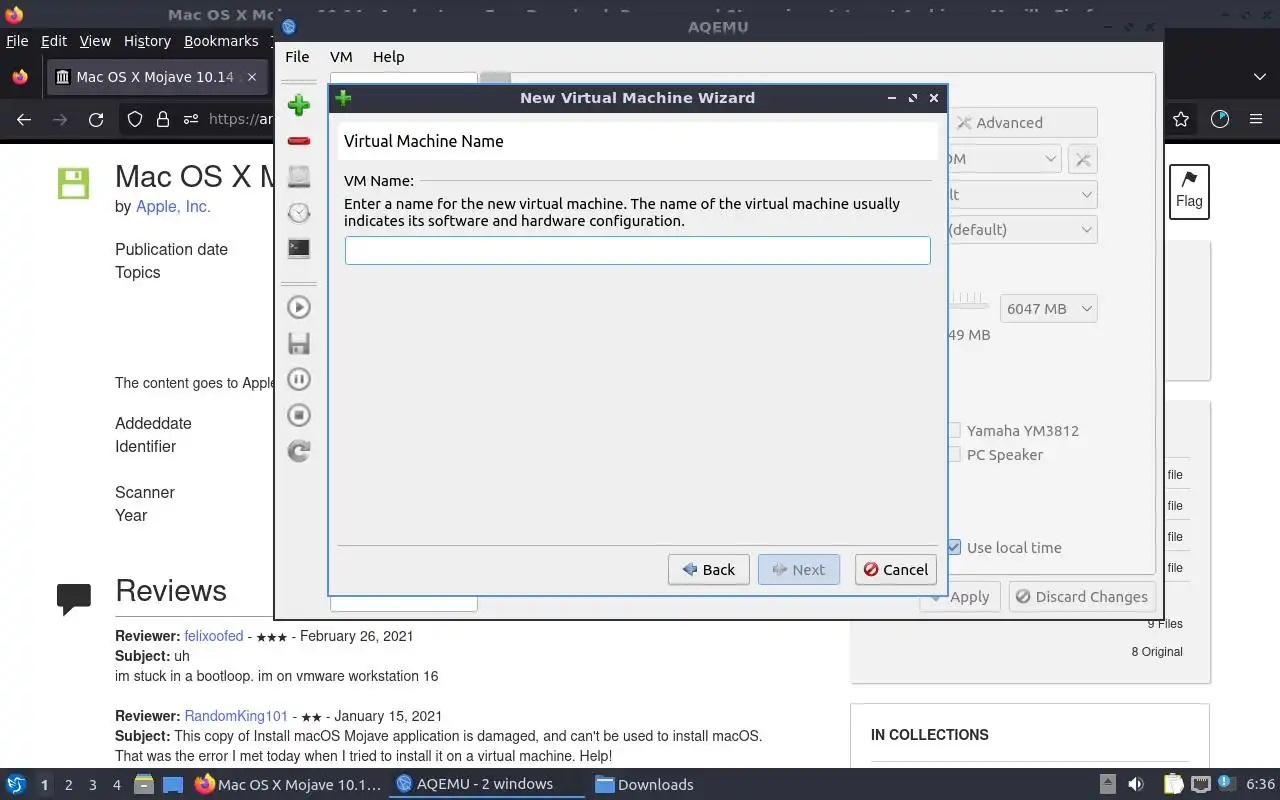Click the tools icon beside the ROM dropdown
Screen dimensions: 1280x800
tap(1082, 159)
